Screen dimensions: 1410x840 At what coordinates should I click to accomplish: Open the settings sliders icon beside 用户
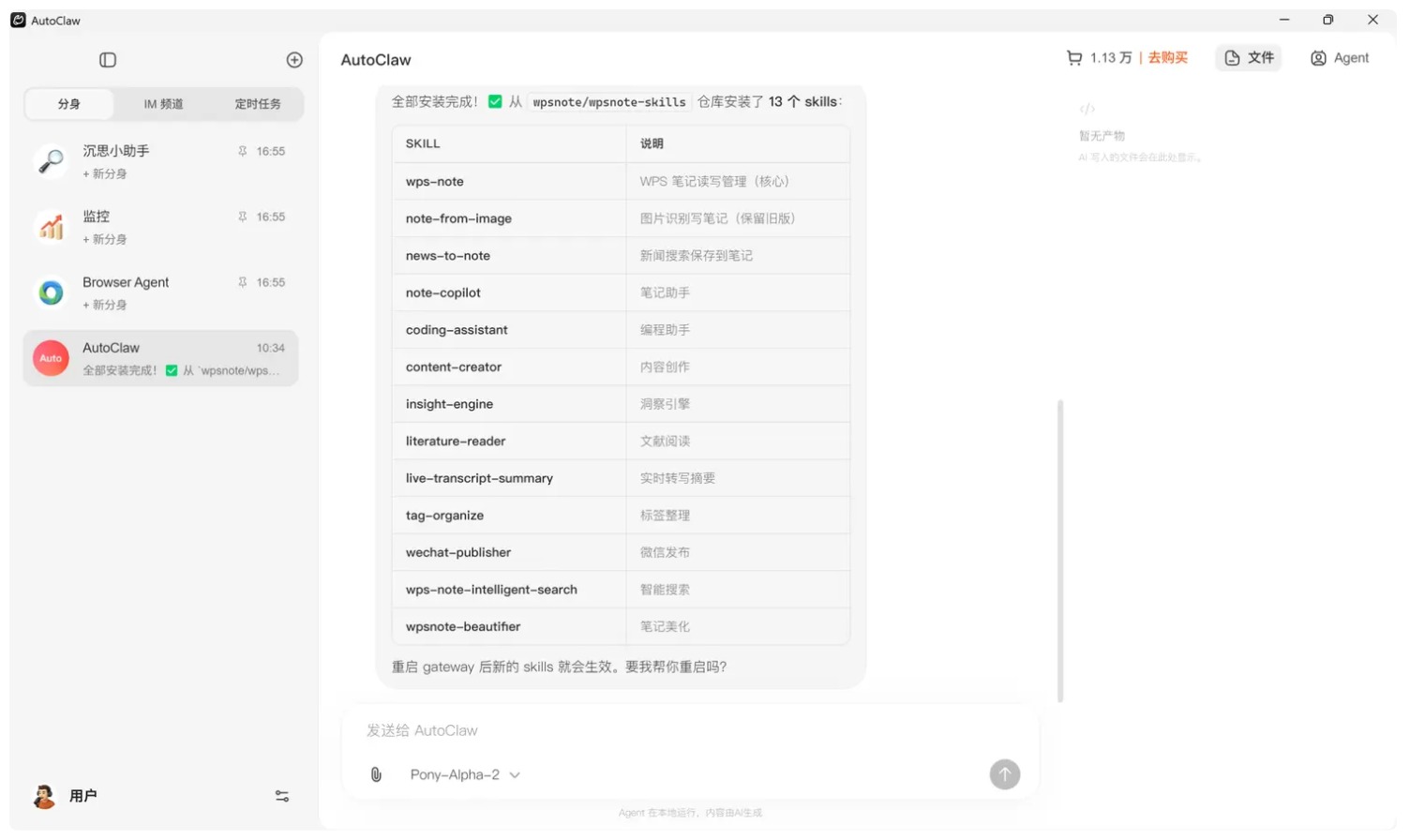(282, 796)
